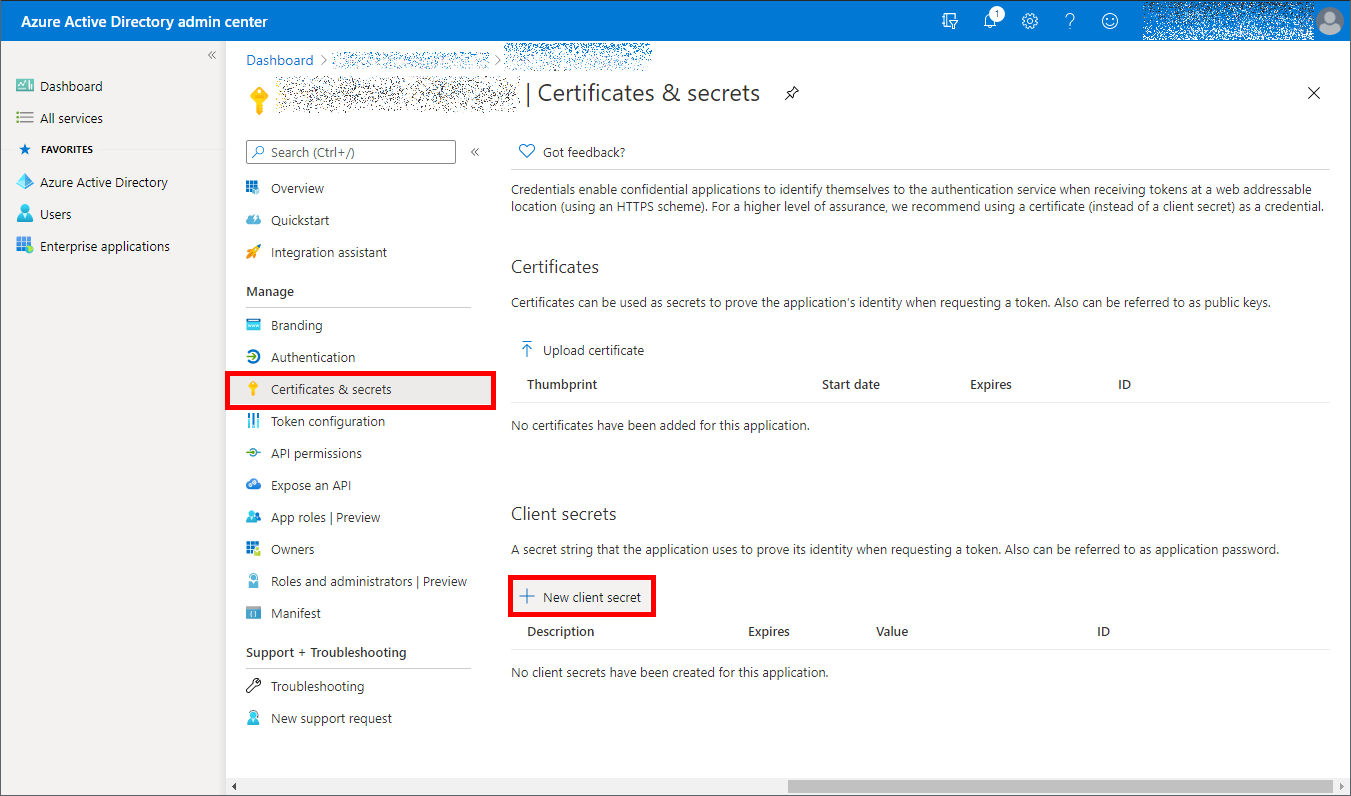Click the horizontal scrollbar thumb
This screenshot has width=1351, height=796.
click(x=1060, y=787)
